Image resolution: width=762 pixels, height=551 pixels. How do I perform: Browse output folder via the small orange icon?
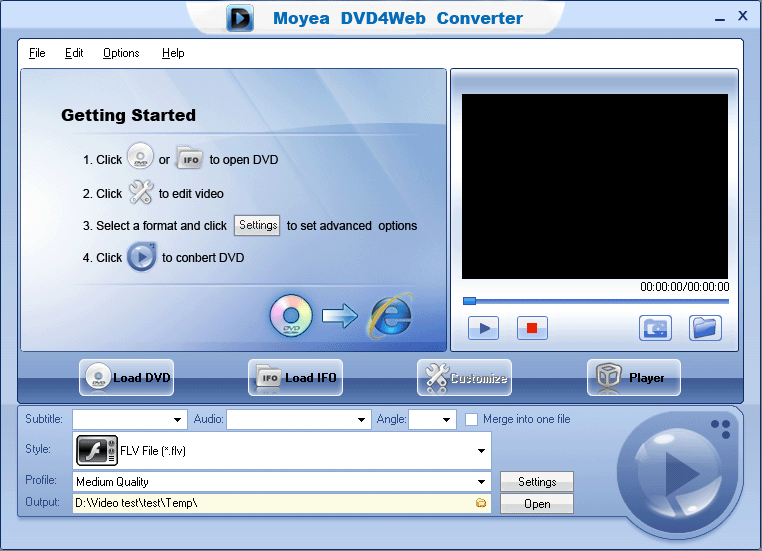(481, 503)
